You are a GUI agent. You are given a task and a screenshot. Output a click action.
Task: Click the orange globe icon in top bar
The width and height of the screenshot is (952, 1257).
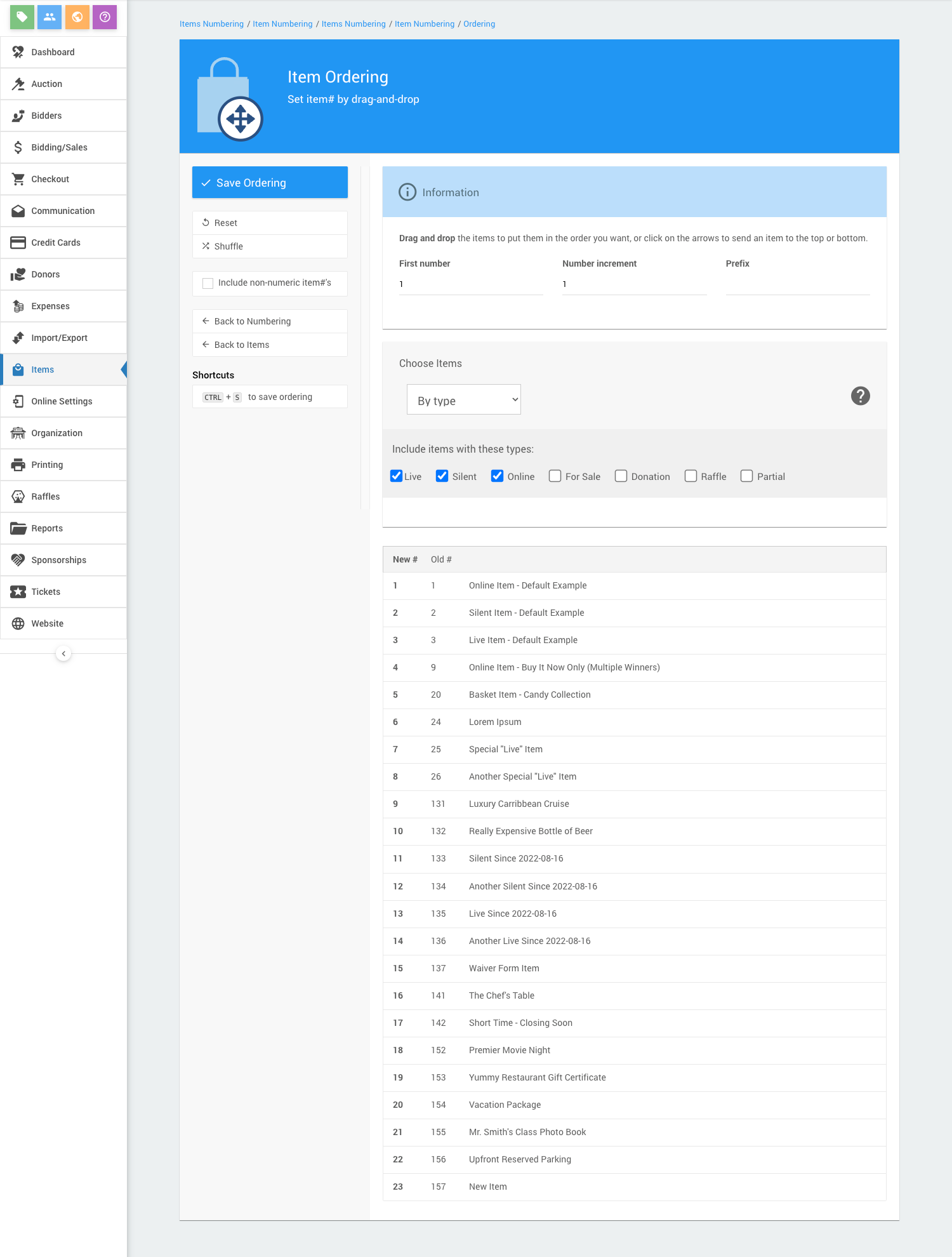77,17
